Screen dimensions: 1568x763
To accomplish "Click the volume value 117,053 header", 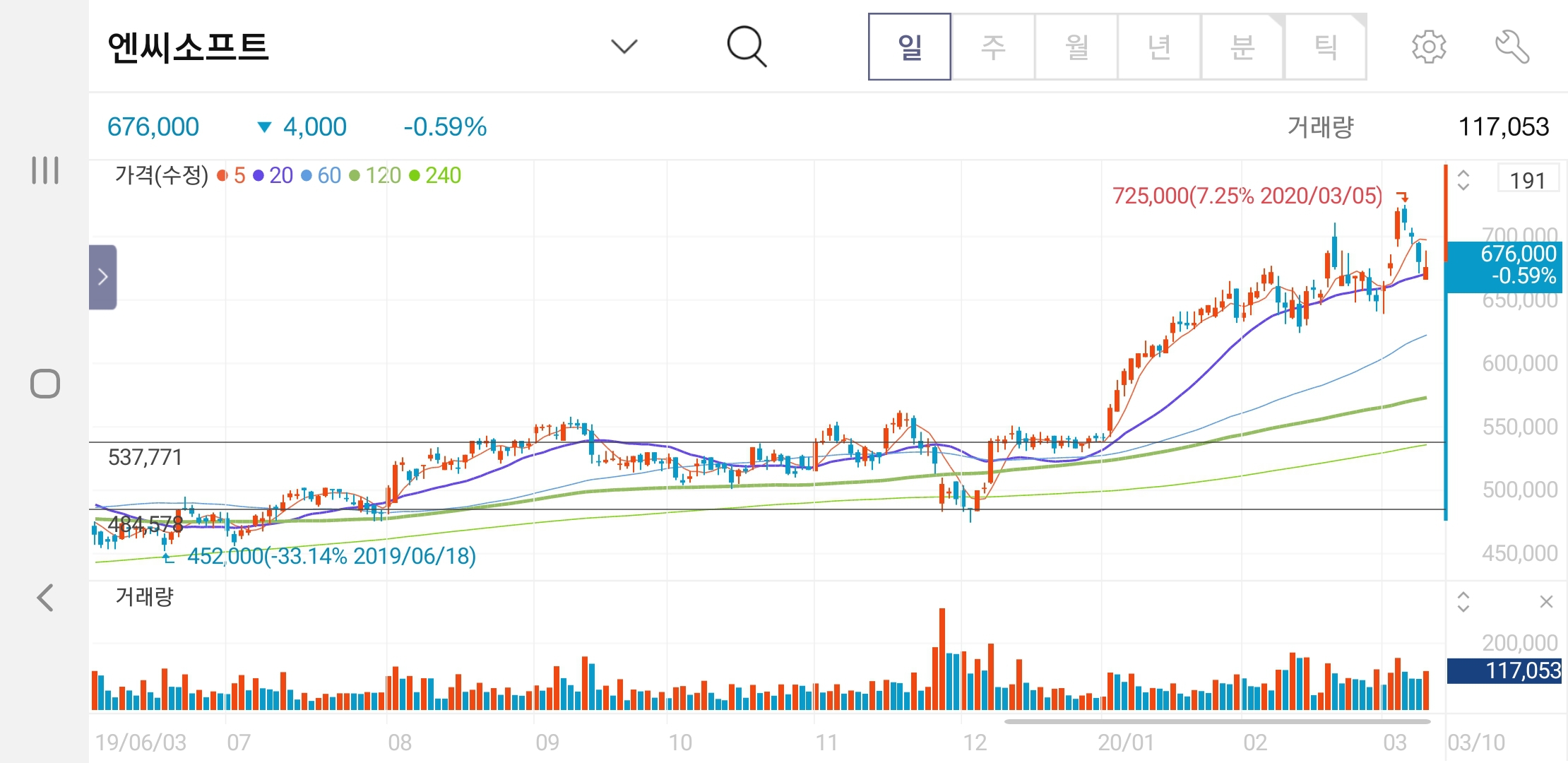I will coord(1504,127).
